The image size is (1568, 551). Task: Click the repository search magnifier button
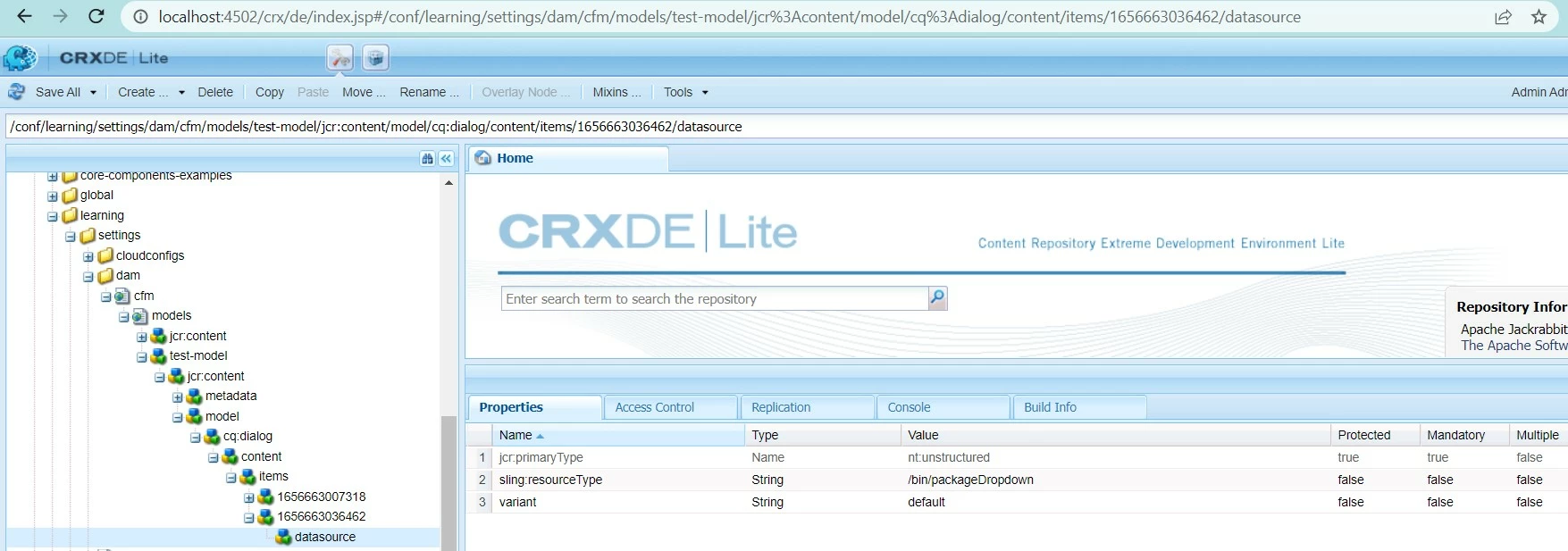click(937, 298)
